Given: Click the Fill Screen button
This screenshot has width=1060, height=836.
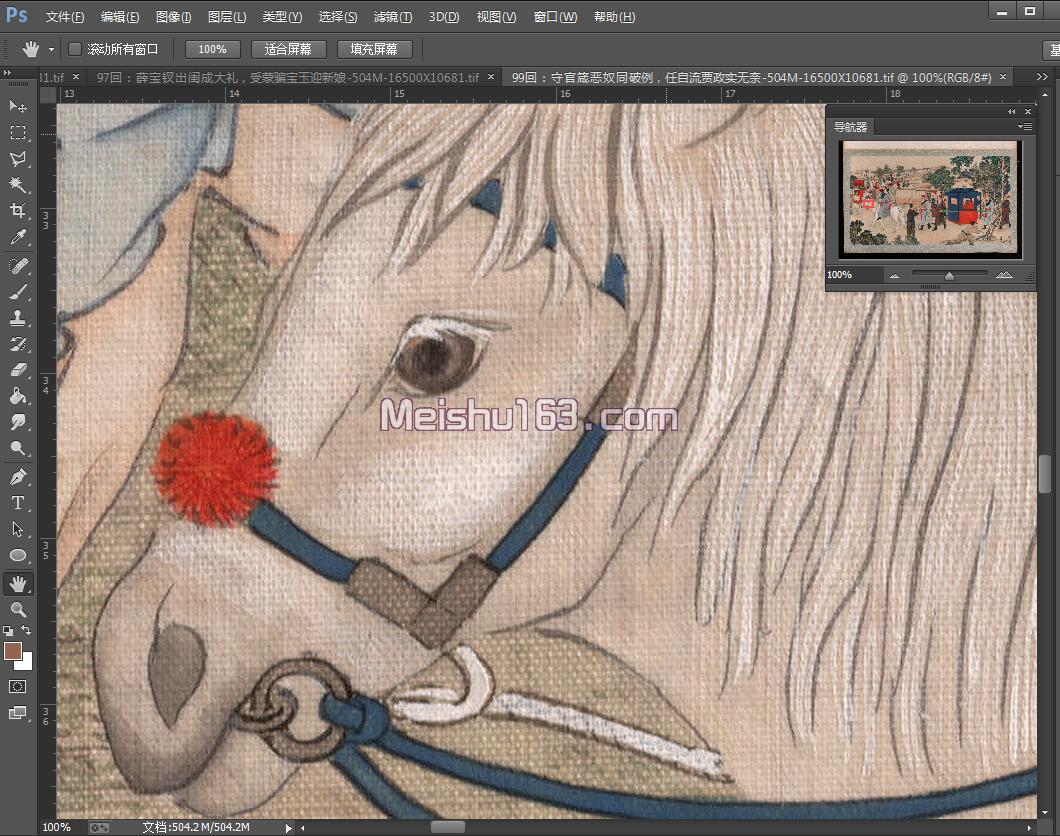Looking at the screenshot, I should click(374, 49).
